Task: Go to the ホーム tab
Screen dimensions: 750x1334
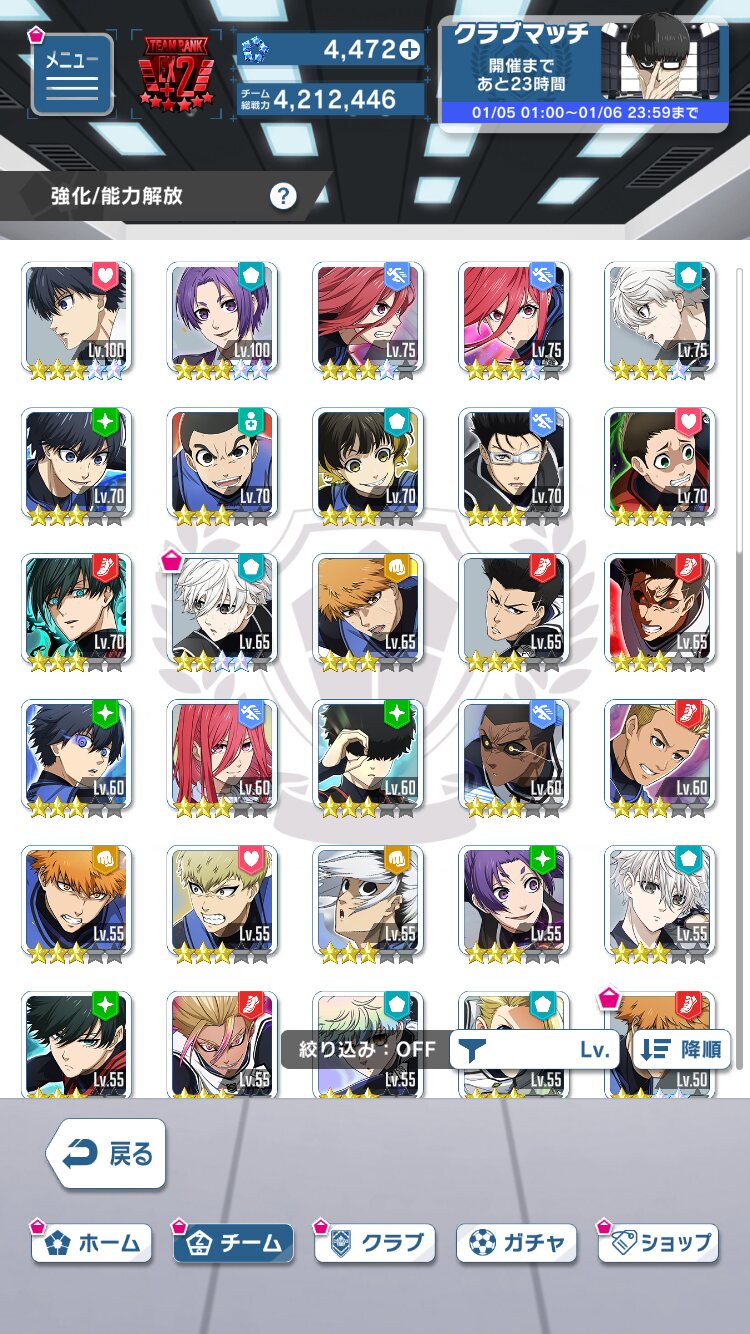Action: [91, 1243]
